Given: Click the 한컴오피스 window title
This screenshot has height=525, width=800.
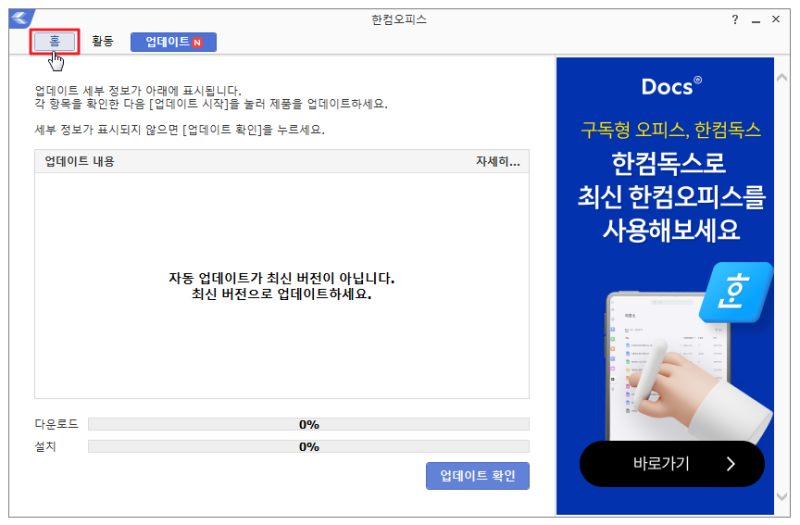Looking at the screenshot, I should pyautogui.click(x=398, y=19).
